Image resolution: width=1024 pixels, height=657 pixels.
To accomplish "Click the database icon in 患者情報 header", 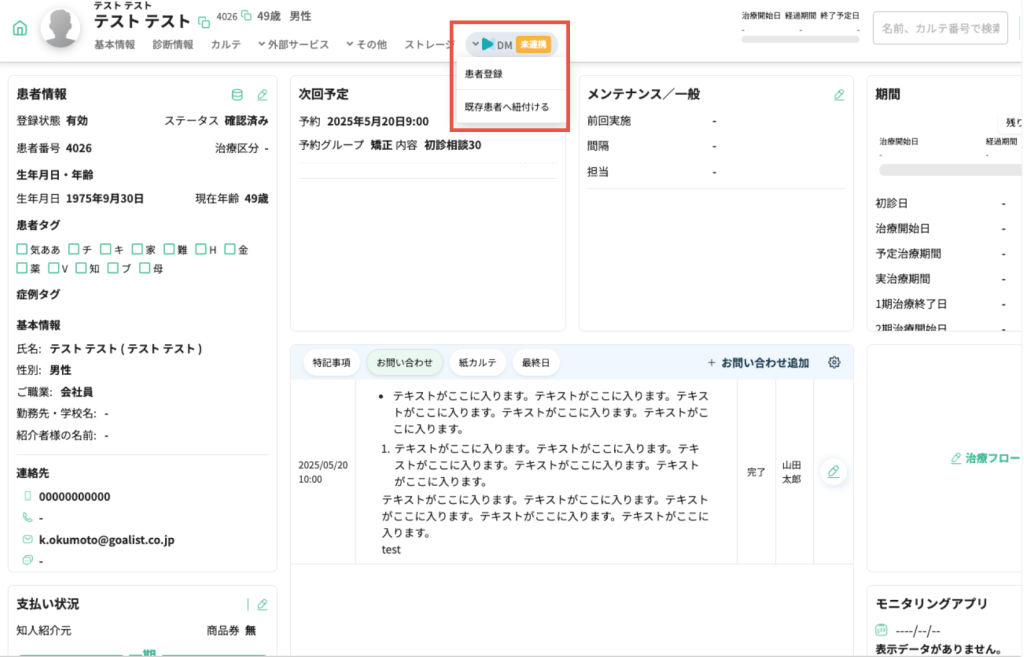I will (237, 95).
